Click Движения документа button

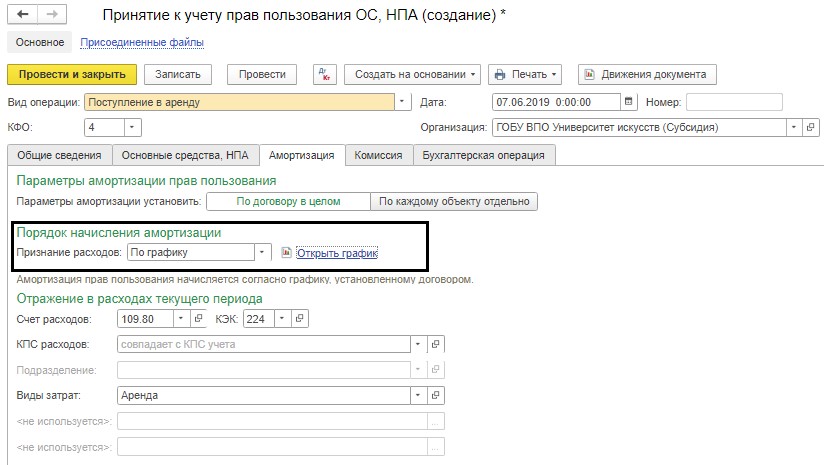[646, 74]
